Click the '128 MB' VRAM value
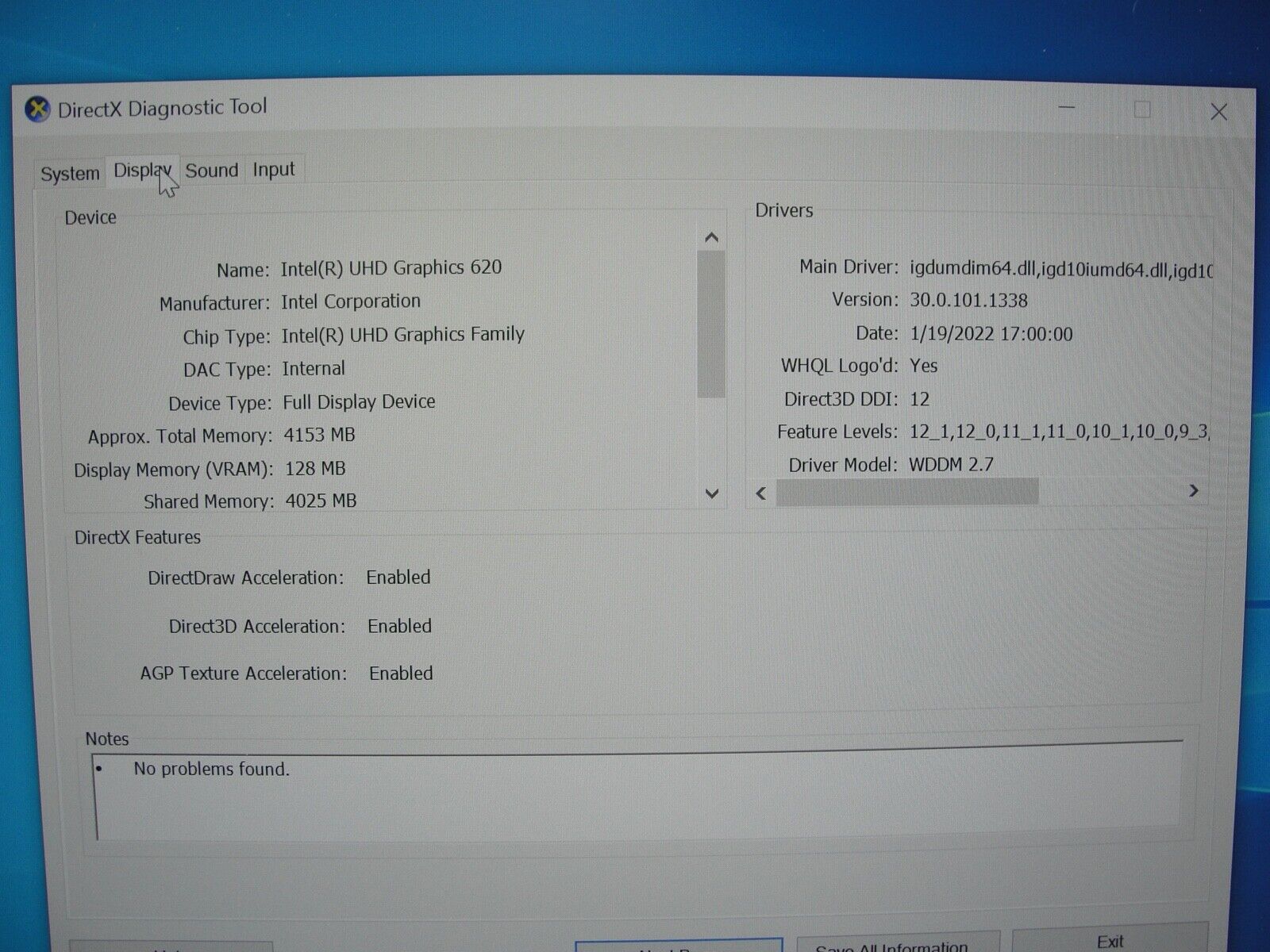The width and height of the screenshot is (1270, 952). coord(315,469)
